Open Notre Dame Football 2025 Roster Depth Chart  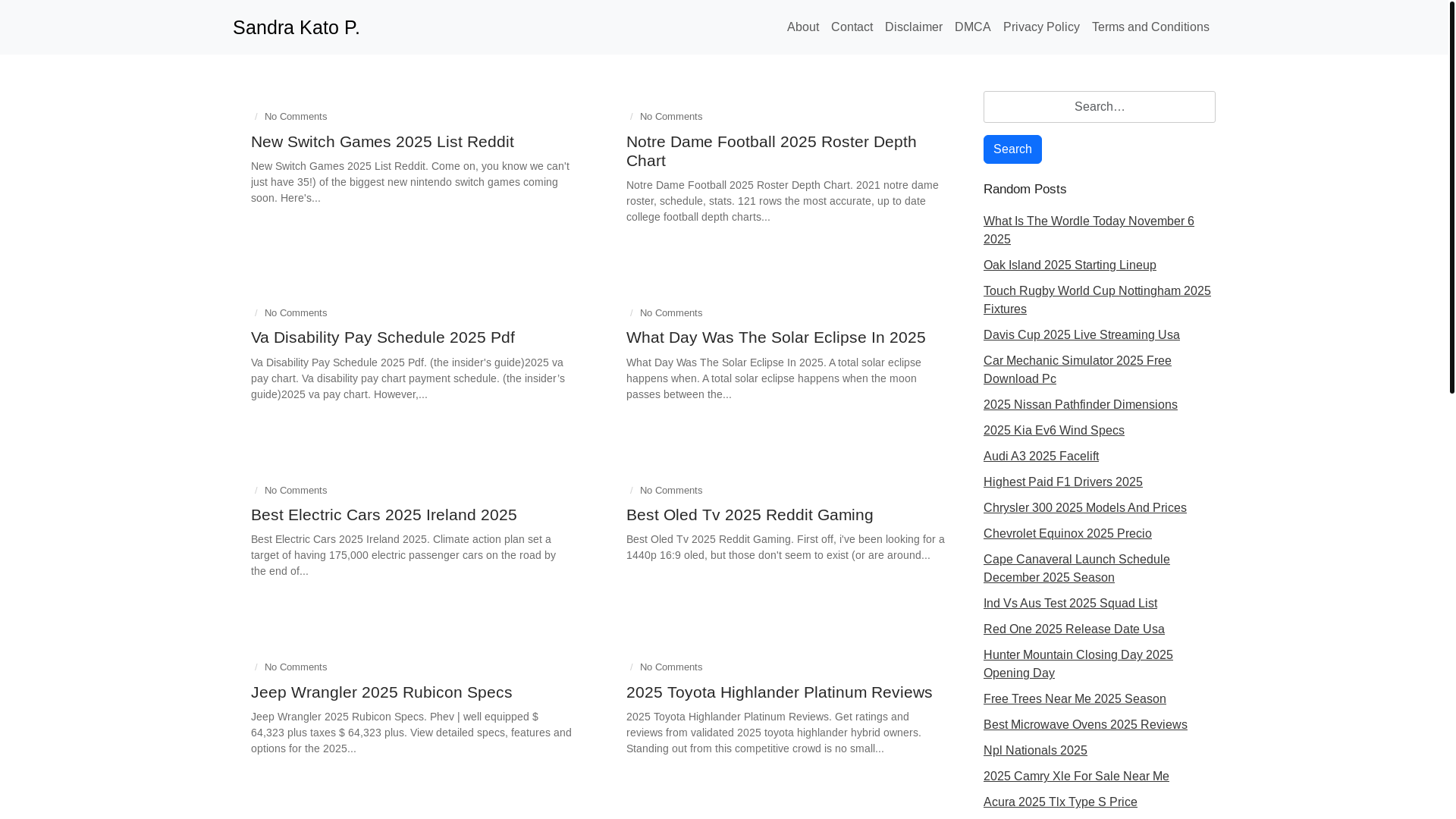[771, 151]
